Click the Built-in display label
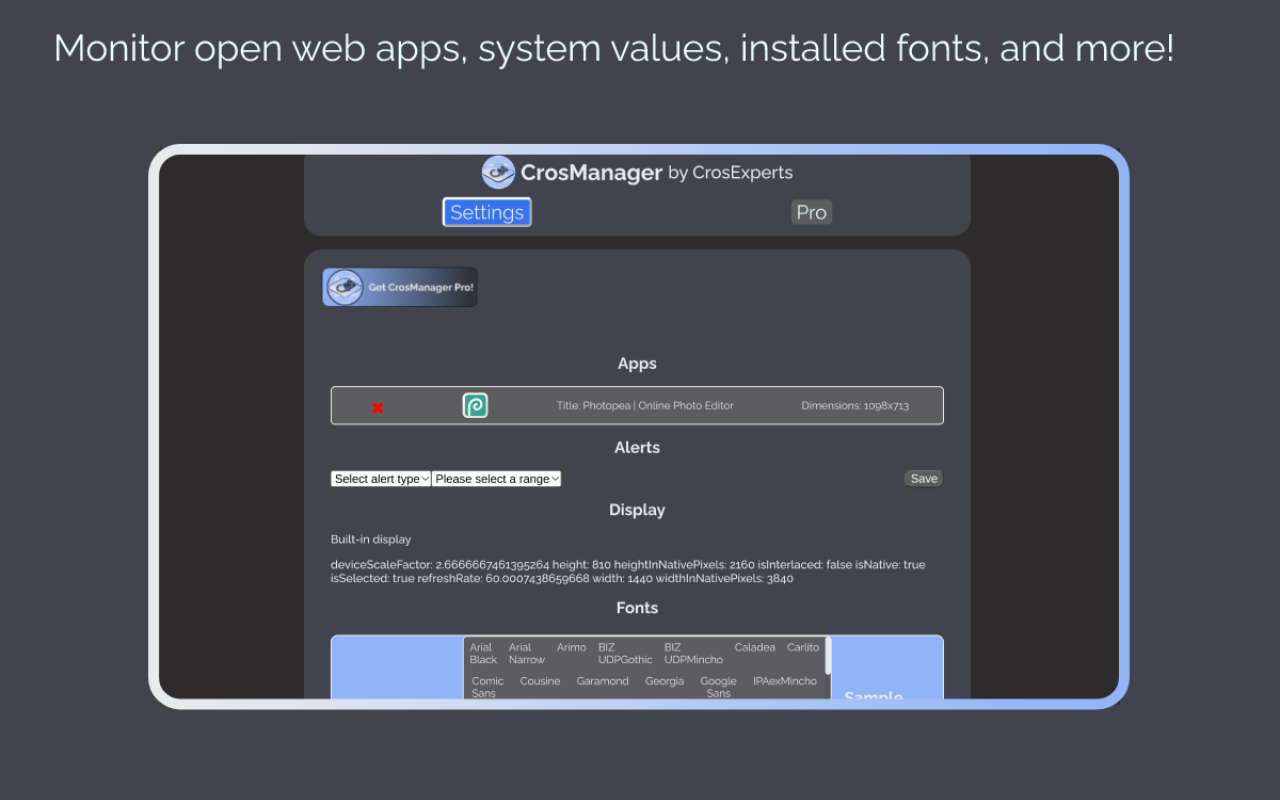The width and height of the screenshot is (1280, 800). 371,539
